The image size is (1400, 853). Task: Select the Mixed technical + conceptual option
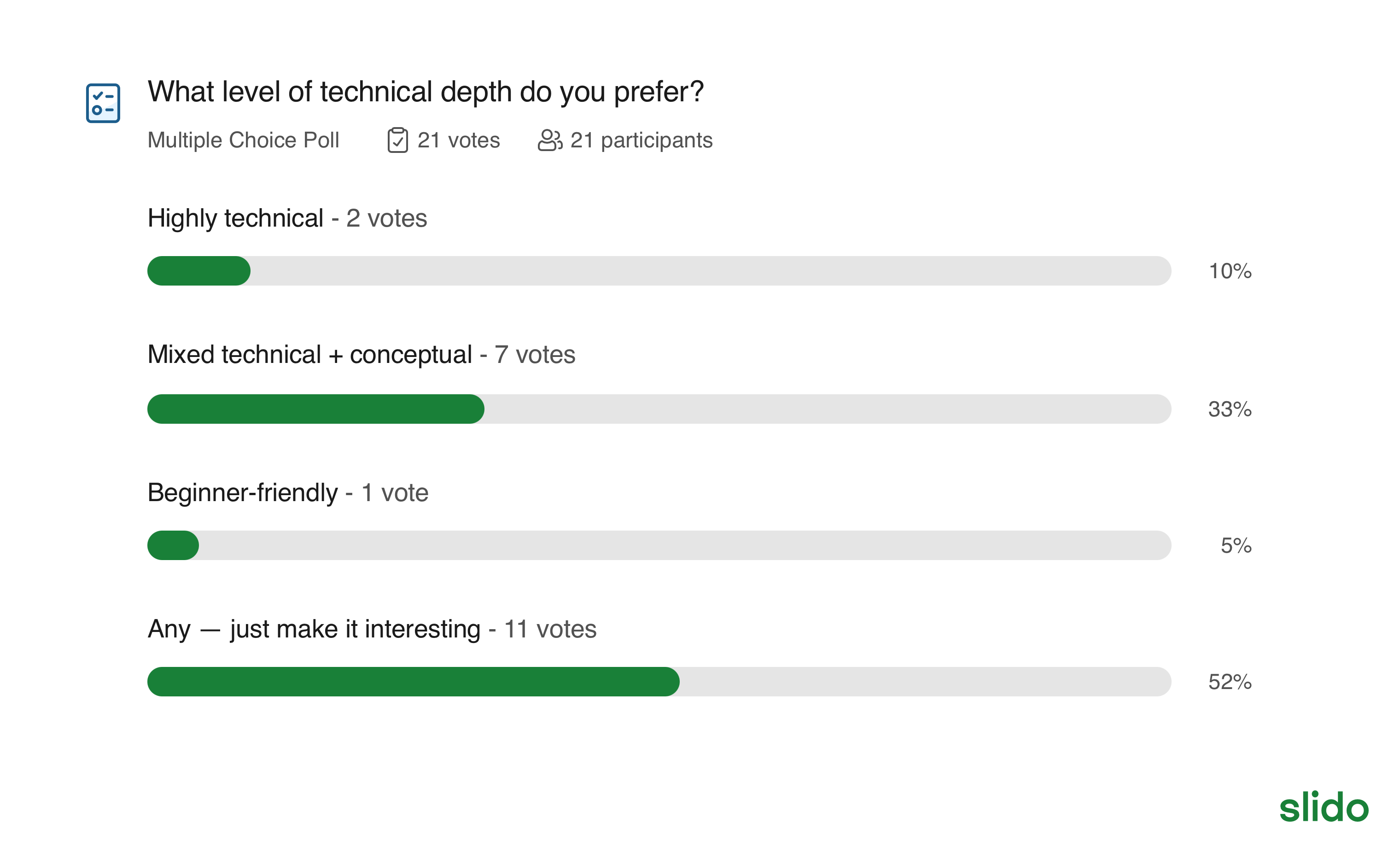(x=309, y=355)
